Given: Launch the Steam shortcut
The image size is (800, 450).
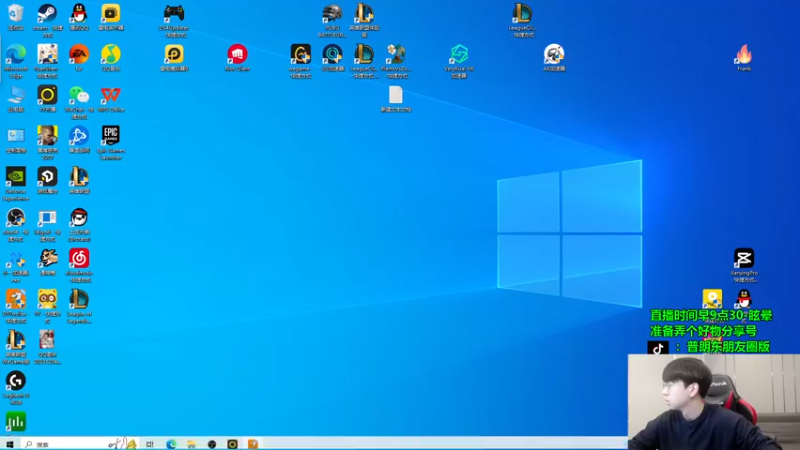Looking at the screenshot, I should pyautogui.click(x=47, y=13).
